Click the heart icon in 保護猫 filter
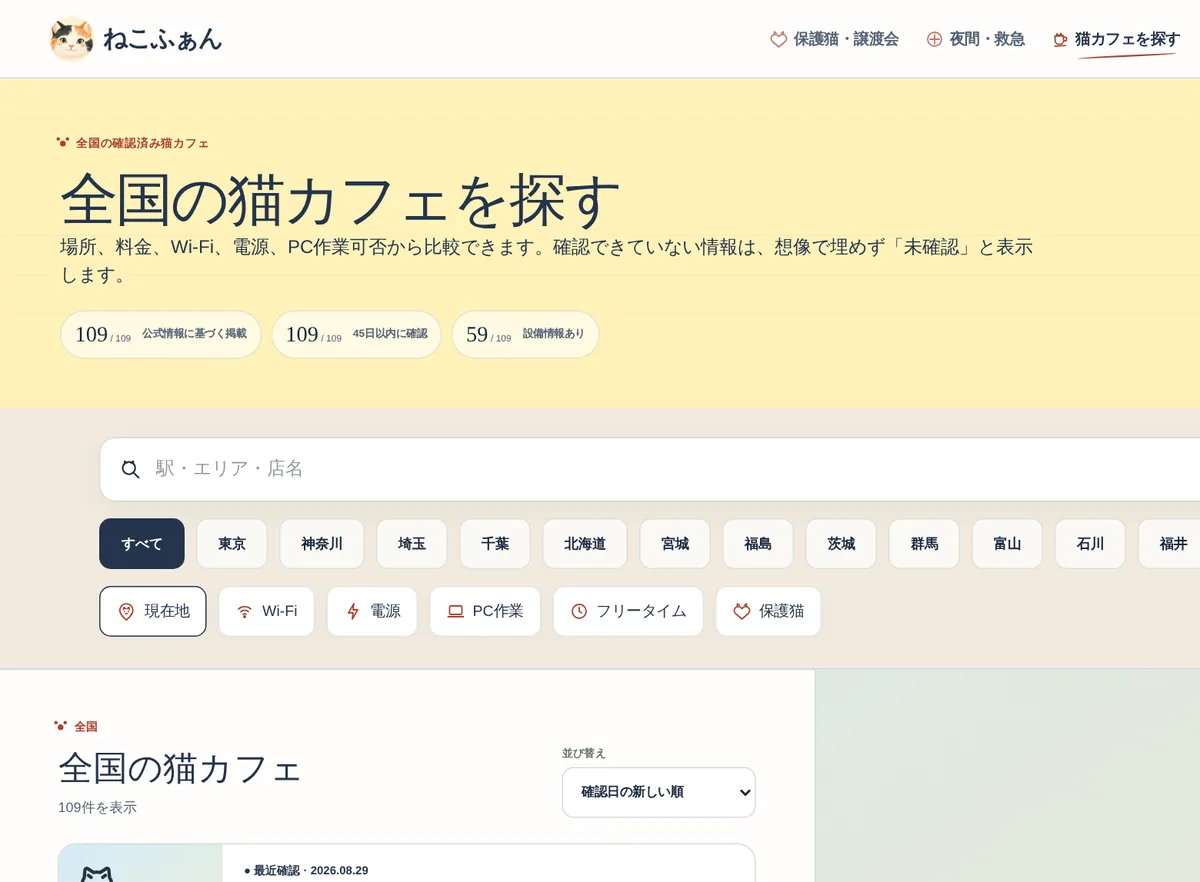Image resolution: width=1200 pixels, height=882 pixels. 742,611
